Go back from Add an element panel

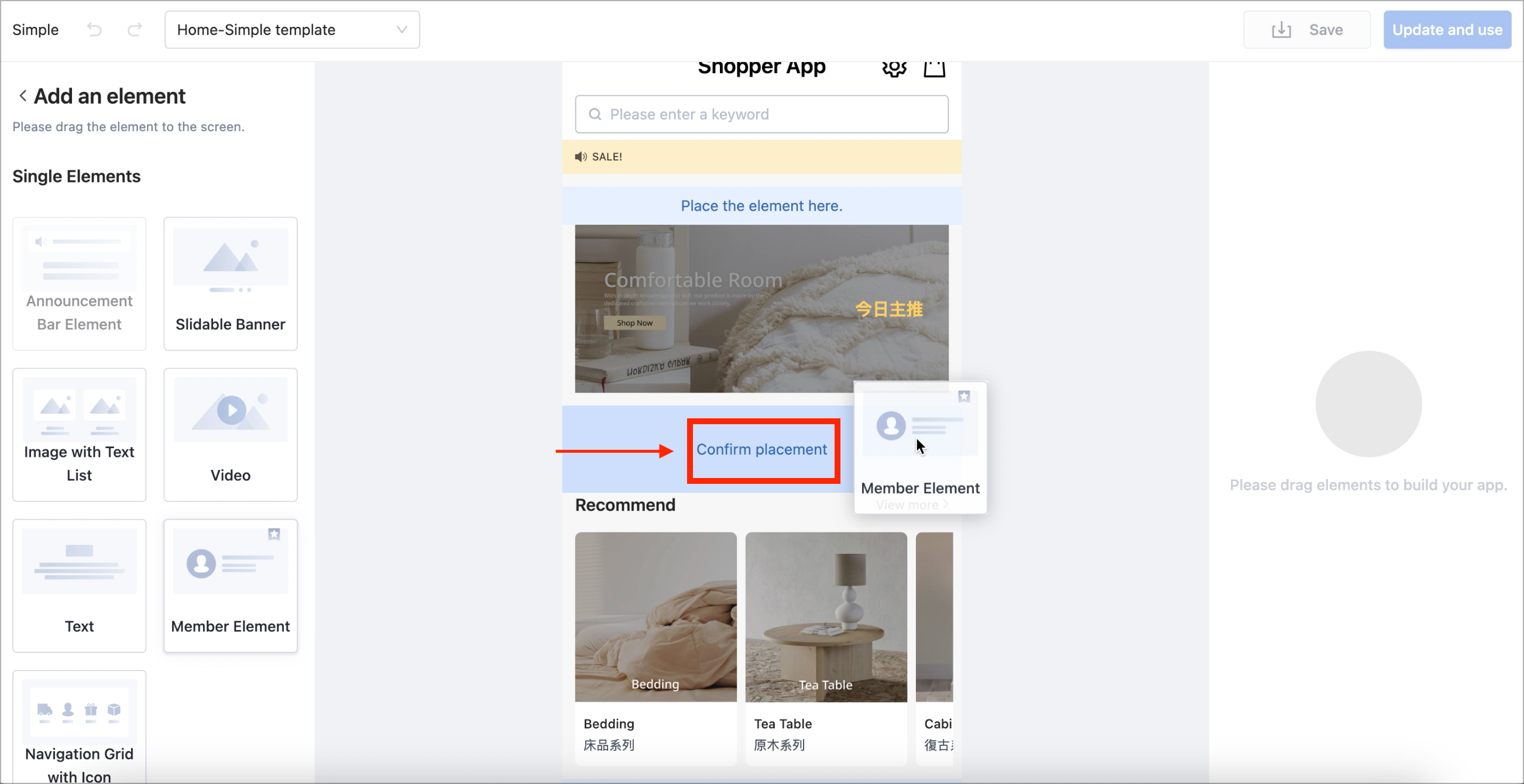click(22, 96)
